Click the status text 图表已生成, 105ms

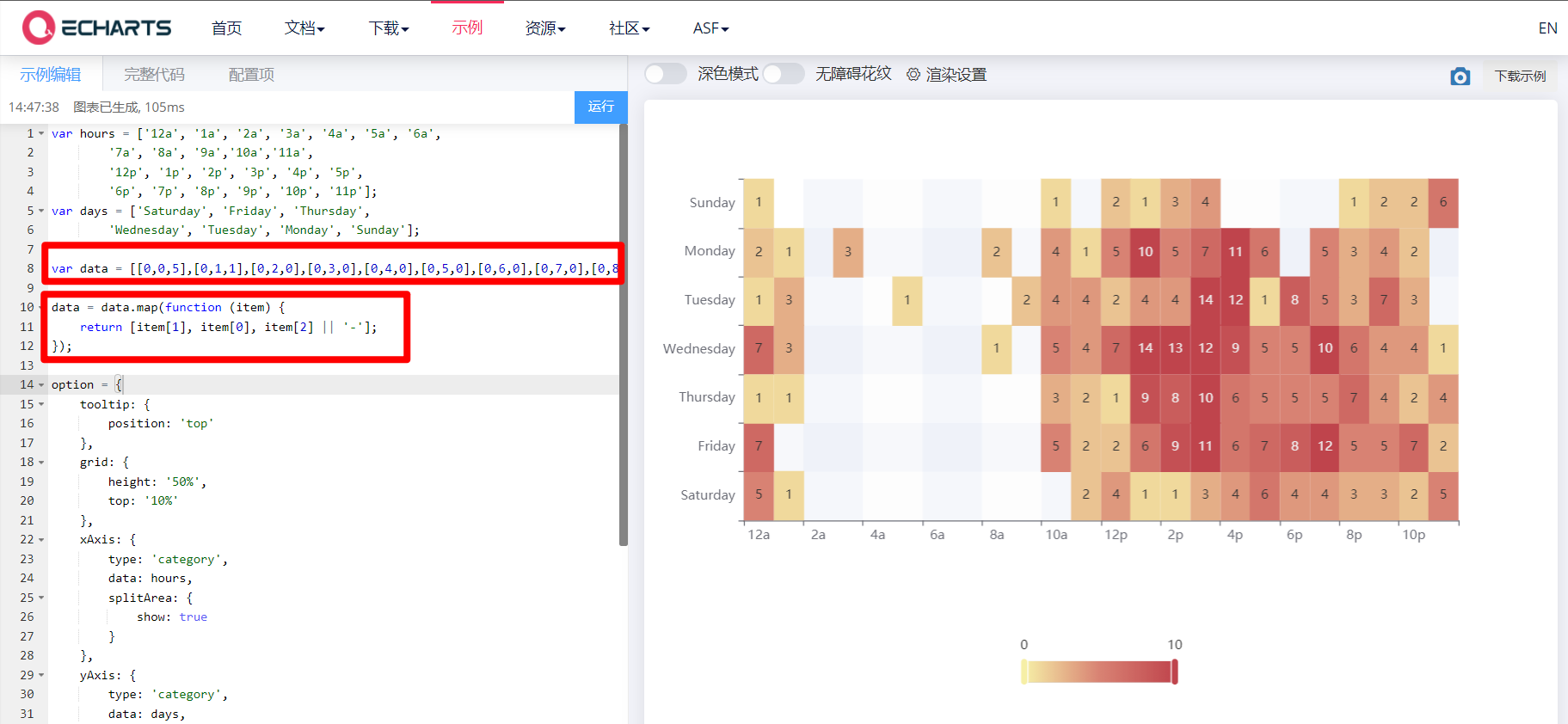pos(129,107)
